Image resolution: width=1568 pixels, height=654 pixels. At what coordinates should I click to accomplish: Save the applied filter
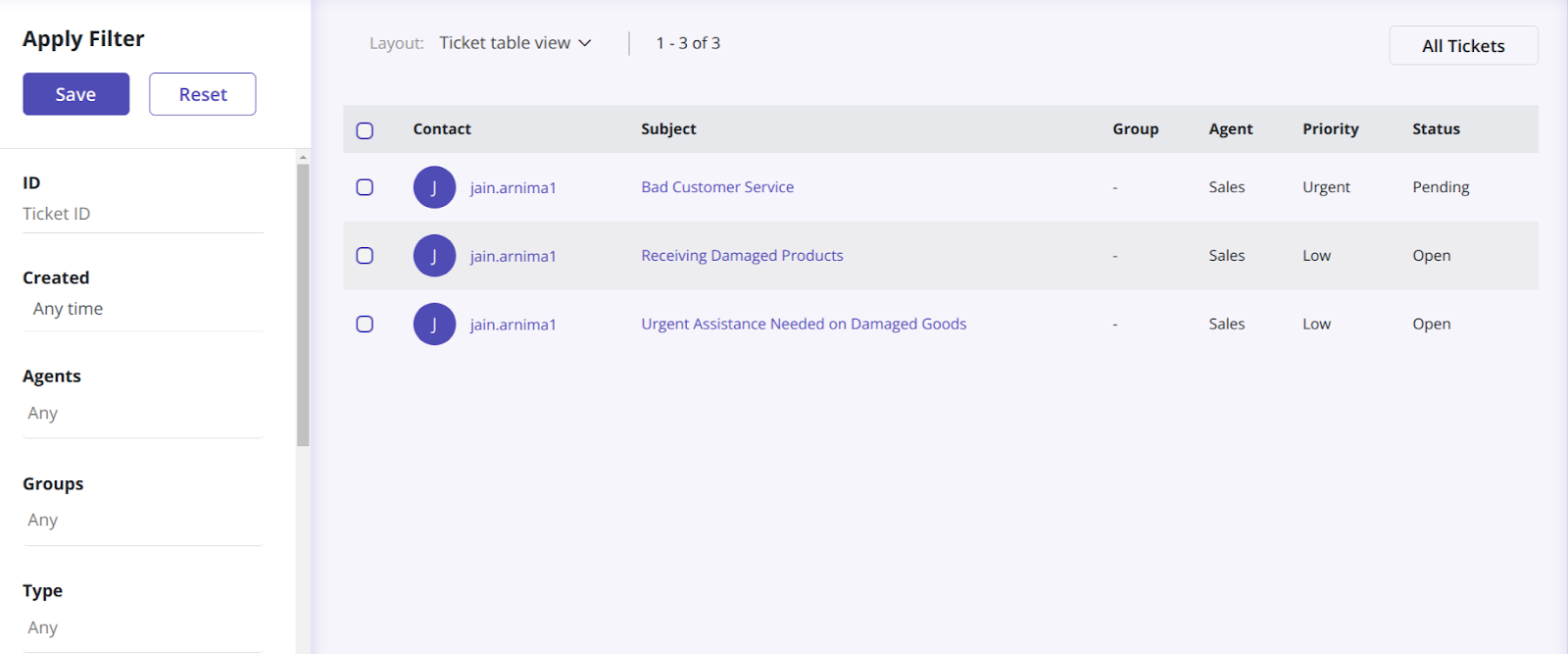pos(76,94)
